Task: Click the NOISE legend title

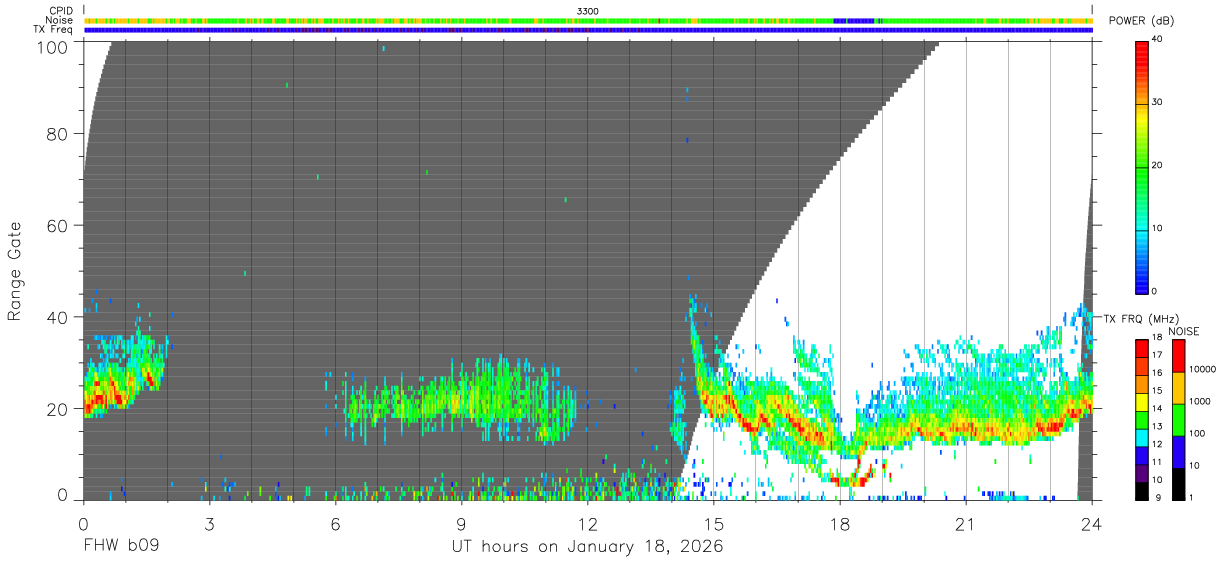Action: tap(1184, 331)
